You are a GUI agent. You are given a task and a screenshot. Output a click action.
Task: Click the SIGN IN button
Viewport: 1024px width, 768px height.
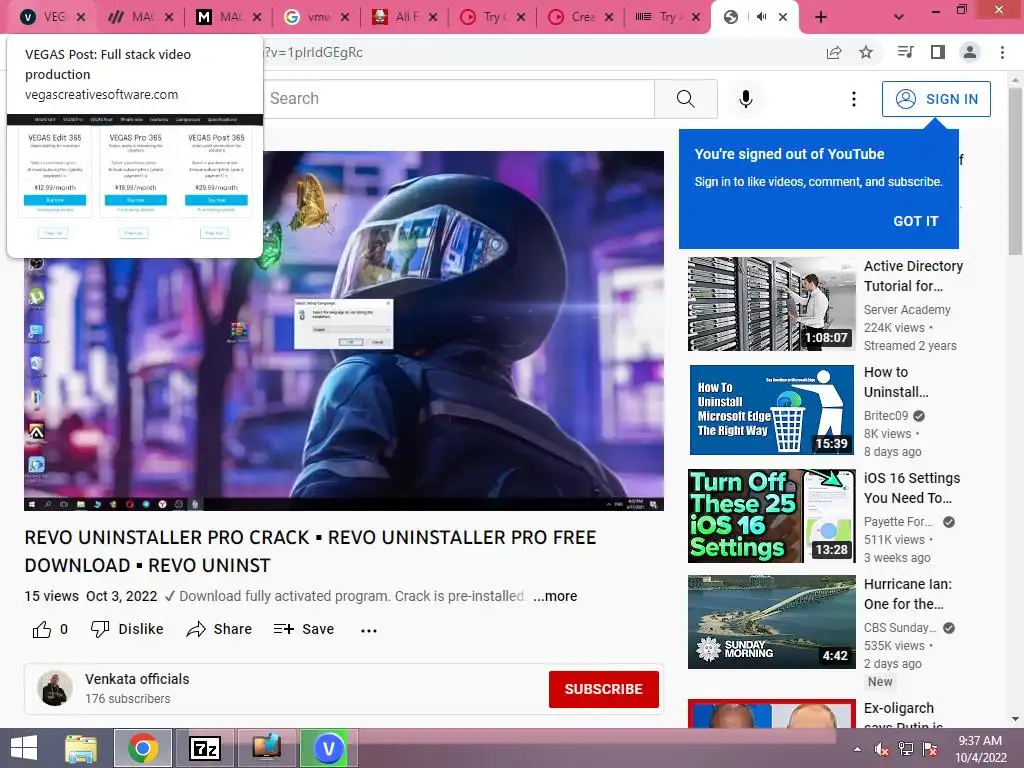(x=936, y=99)
